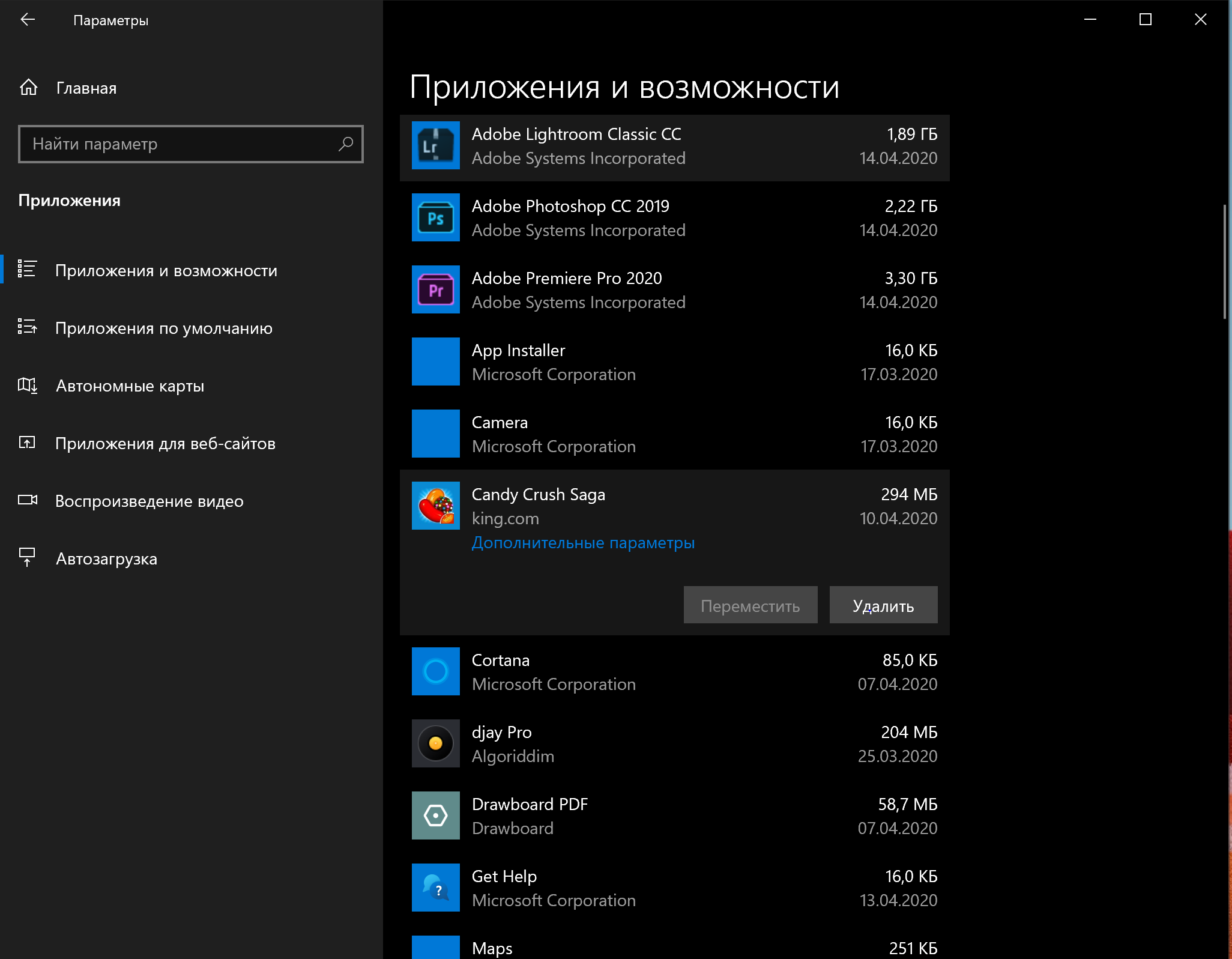Click the Воспроизведение видео icon
1232x959 pixels.
pos(27,500)
